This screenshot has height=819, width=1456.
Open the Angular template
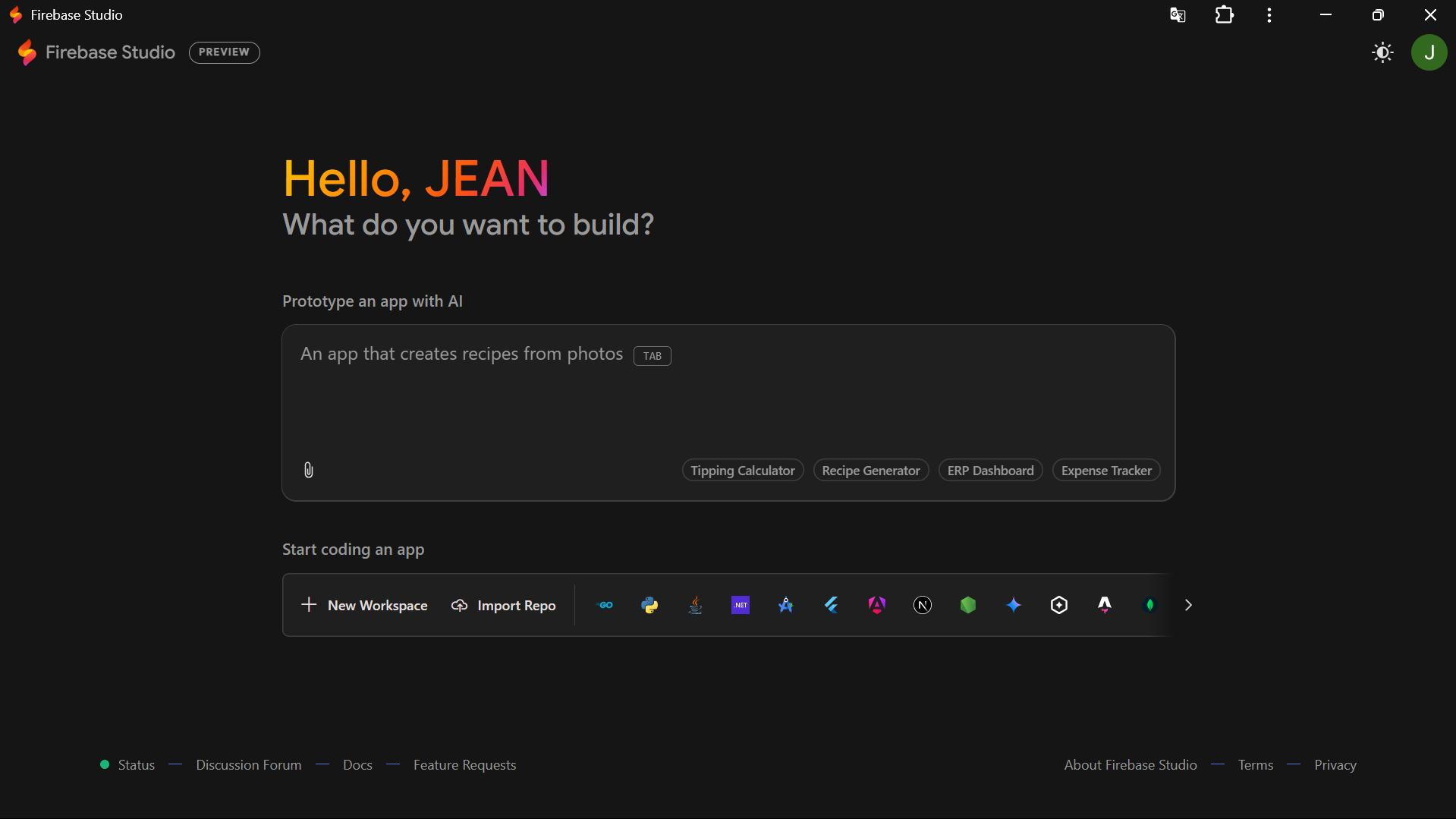[x=877, y=605]
